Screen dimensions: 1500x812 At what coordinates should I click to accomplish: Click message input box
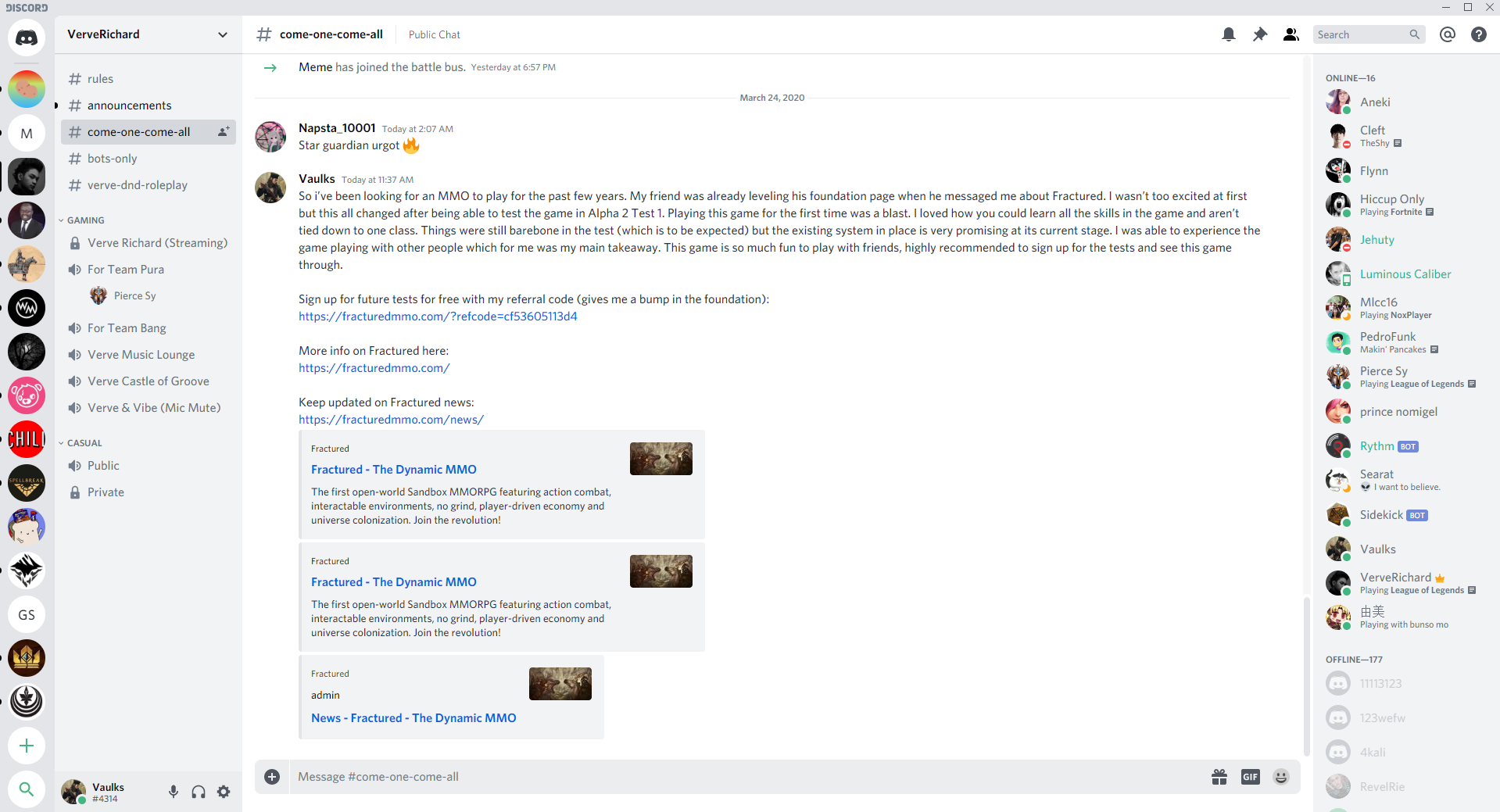click(746, 777)
